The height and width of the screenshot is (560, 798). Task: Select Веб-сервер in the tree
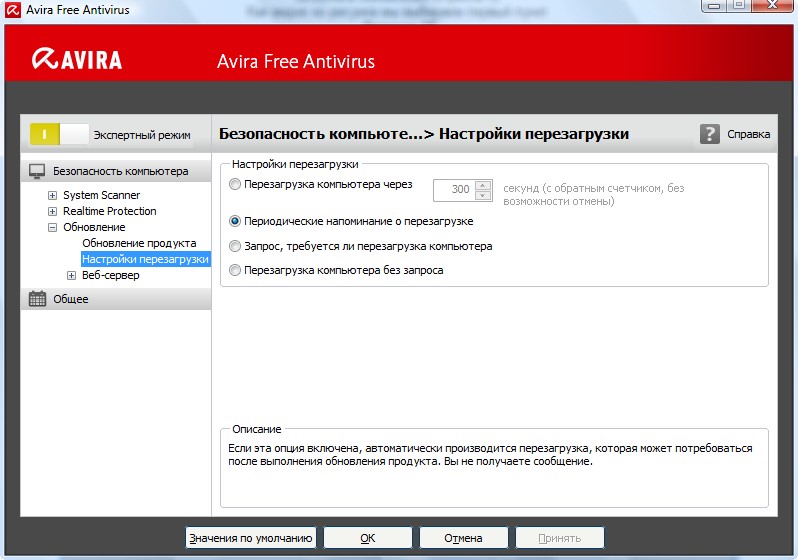(110, 275)
